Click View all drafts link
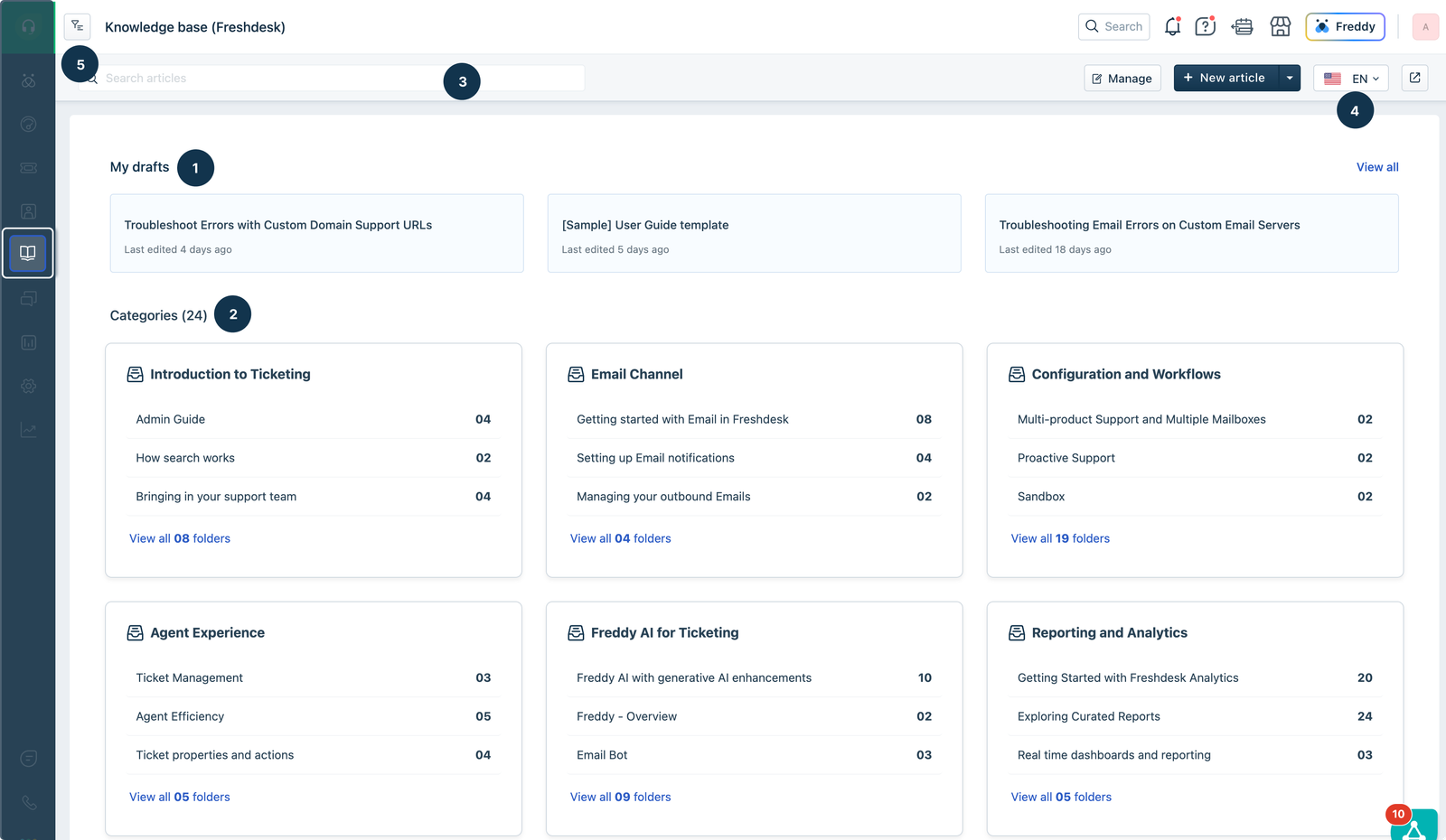 pyautogui.click(x=1377, y=167)
